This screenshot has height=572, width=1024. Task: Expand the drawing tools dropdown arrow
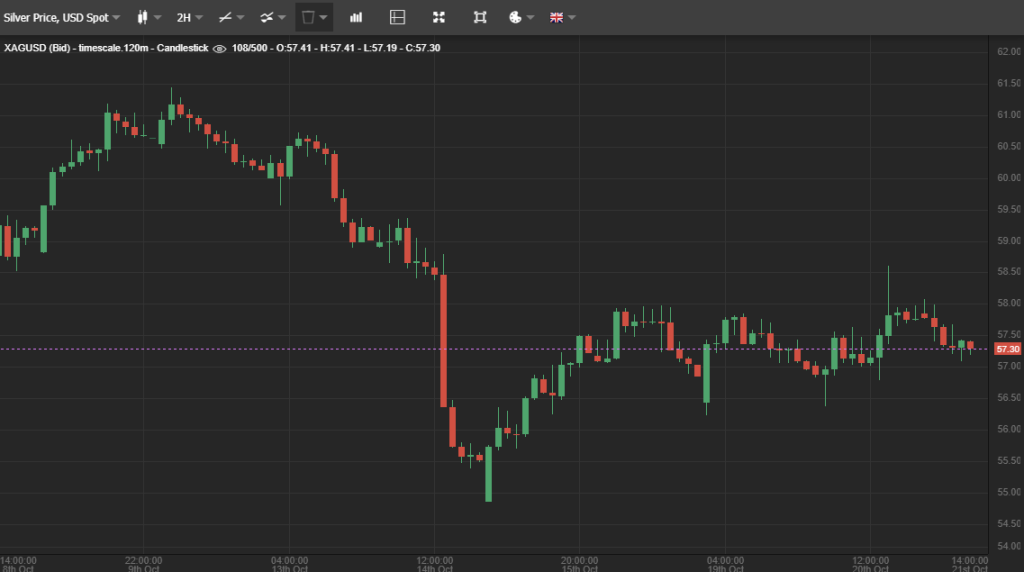[240, 18]
